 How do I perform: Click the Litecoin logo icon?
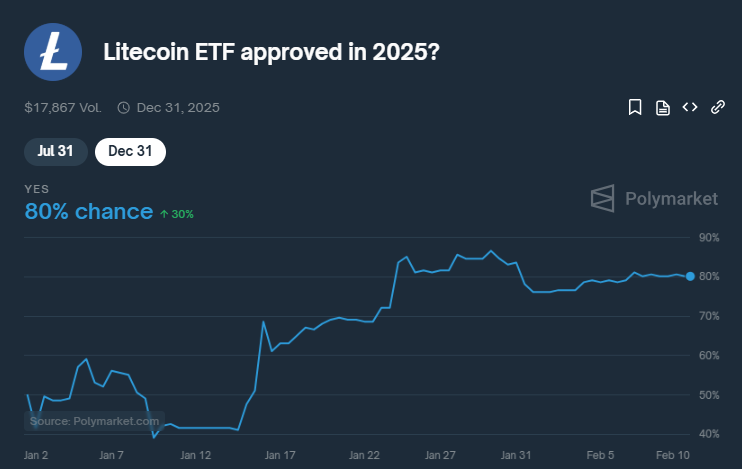coord(53,52)
